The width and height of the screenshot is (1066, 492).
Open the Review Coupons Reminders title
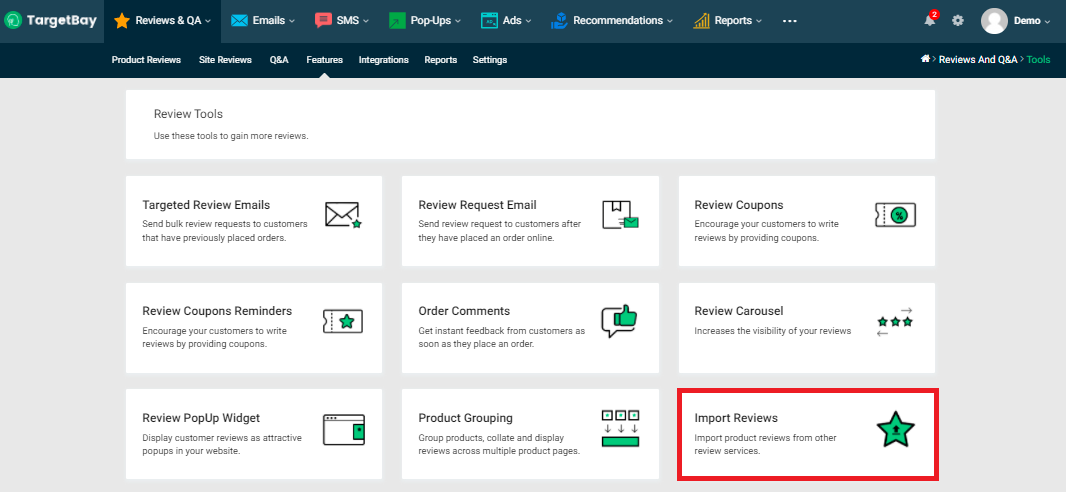pos(217,311)
